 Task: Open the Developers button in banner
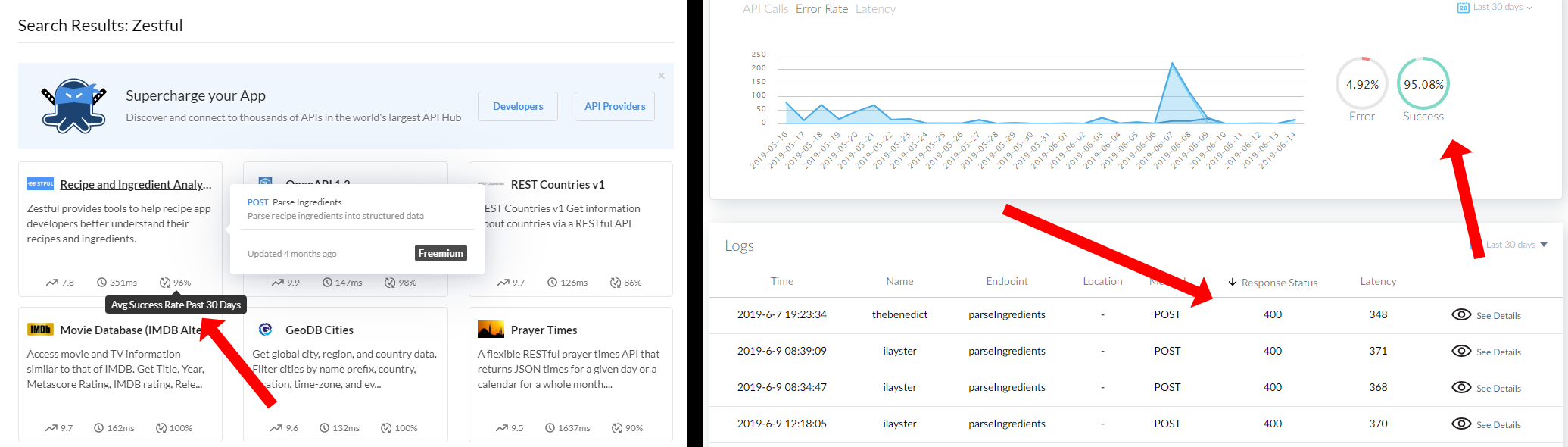point(518,106)
